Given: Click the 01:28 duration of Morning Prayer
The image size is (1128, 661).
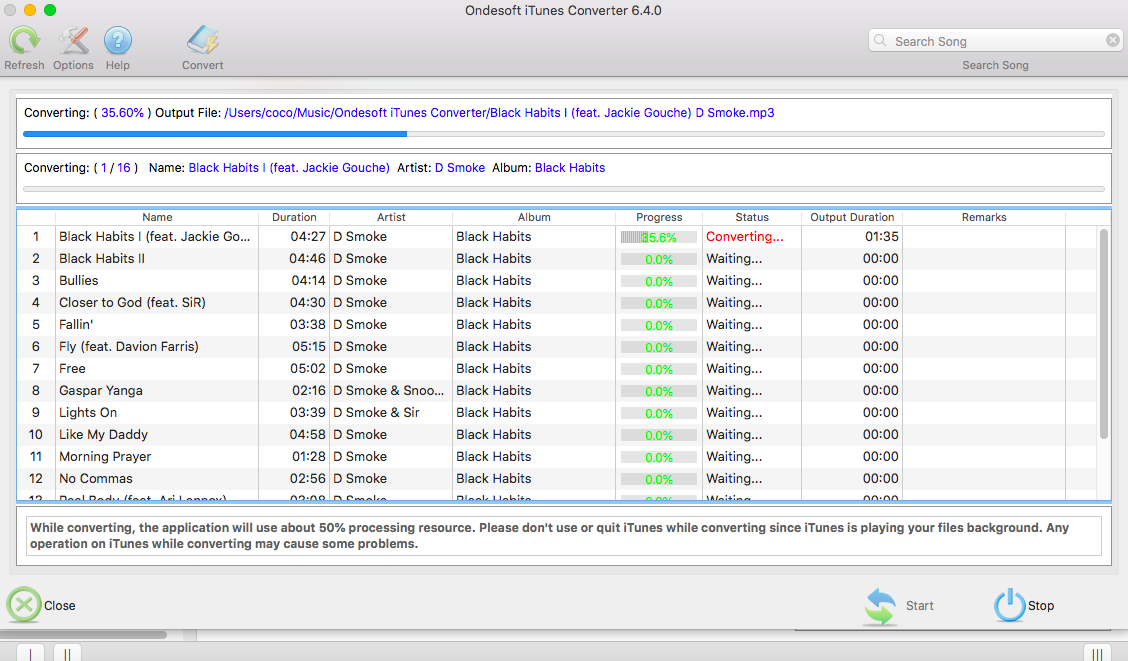Looking at the screenshot, I should click(x=309, y=457).
